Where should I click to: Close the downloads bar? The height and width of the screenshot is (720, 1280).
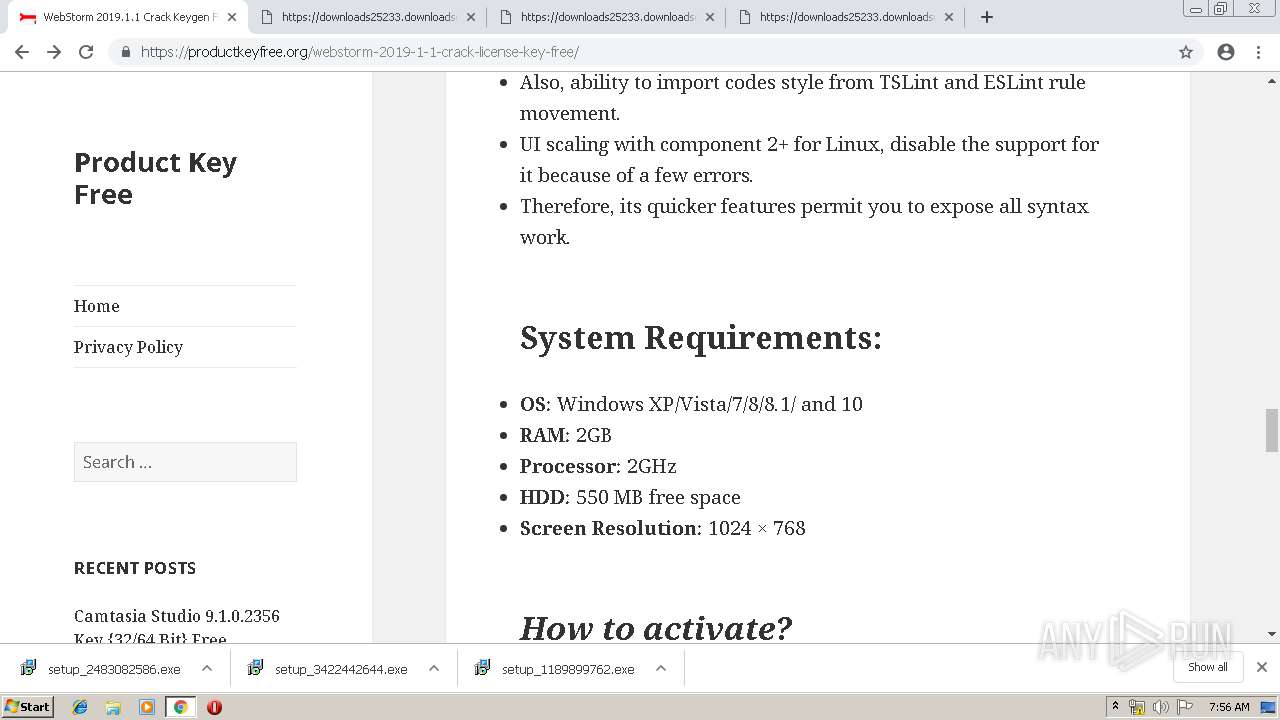[1262, 667]
